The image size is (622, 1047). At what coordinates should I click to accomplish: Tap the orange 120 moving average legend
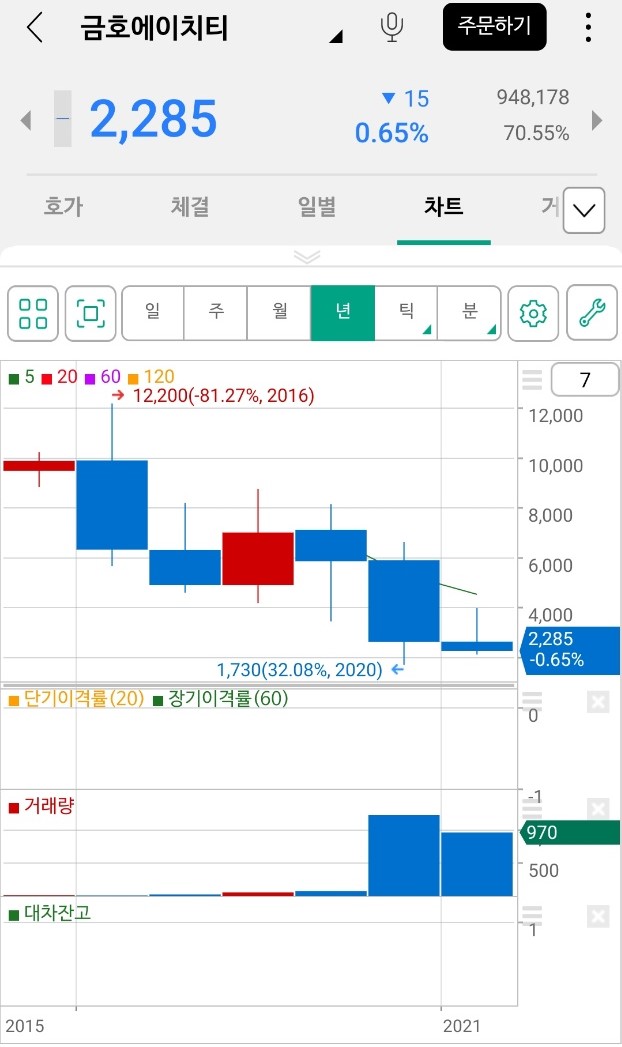coord(151,377)
